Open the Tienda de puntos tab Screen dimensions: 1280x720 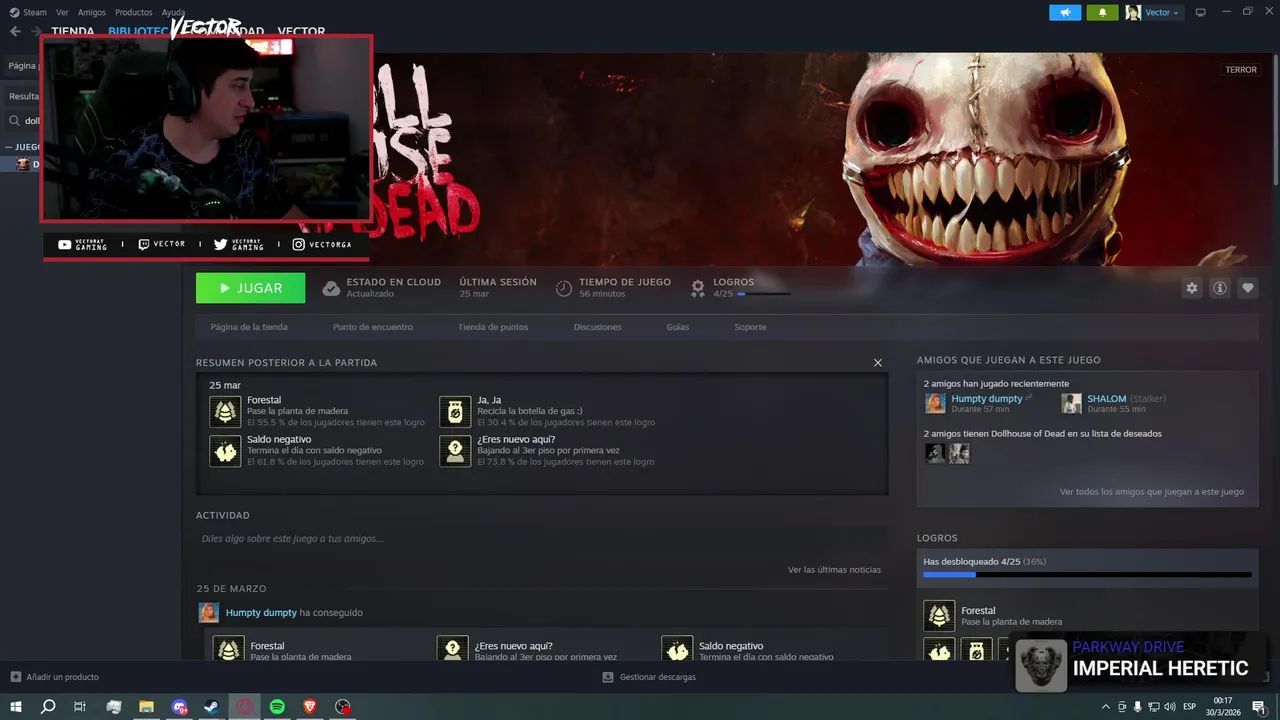493,327
